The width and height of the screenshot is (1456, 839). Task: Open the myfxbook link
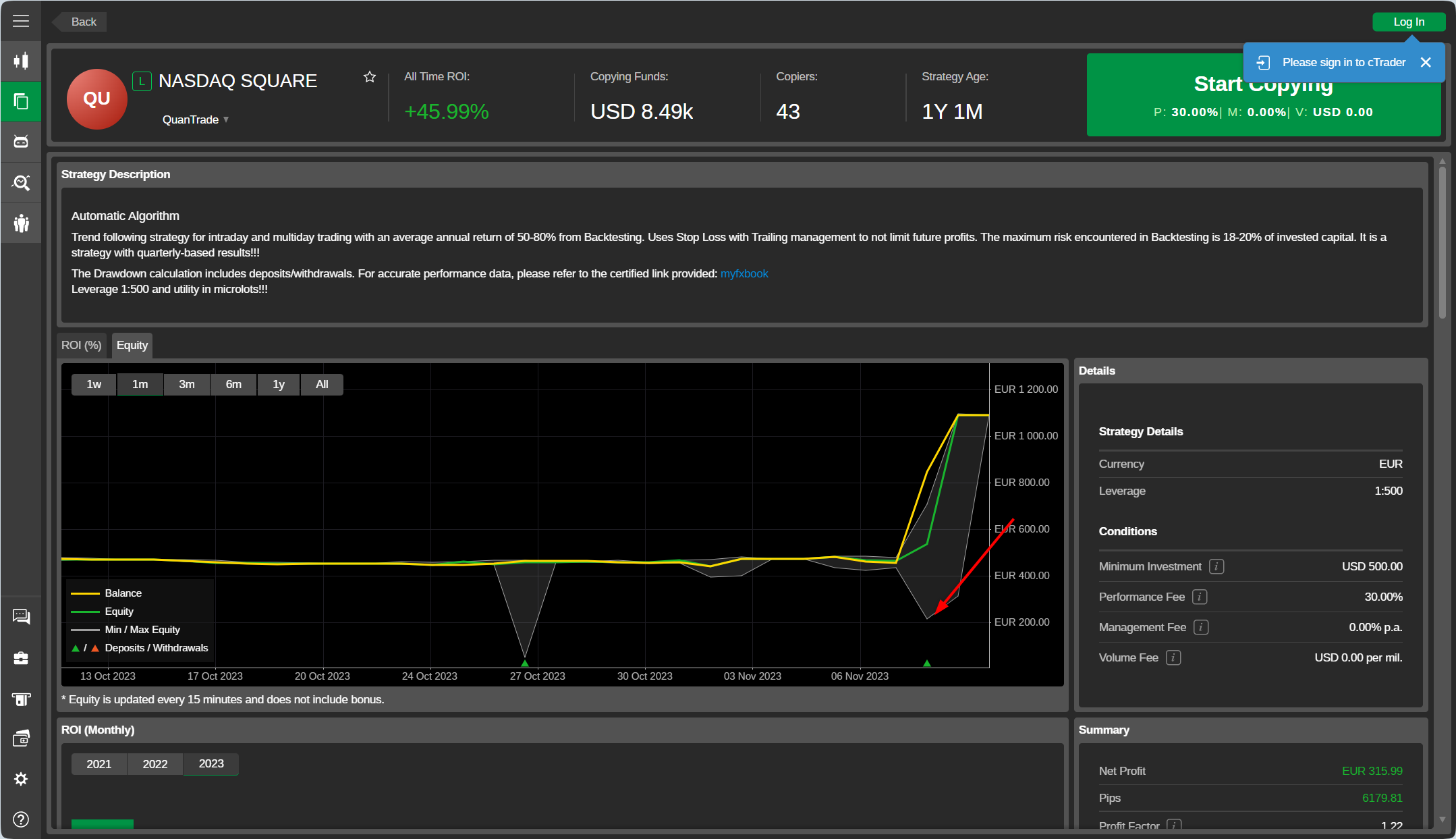pyautogui.click(x=744, y=273)
